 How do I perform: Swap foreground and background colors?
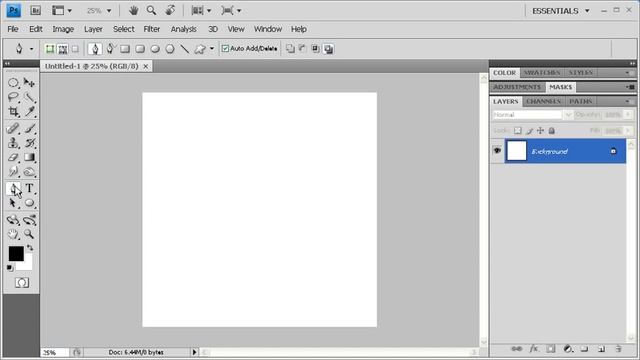point(30,248)
